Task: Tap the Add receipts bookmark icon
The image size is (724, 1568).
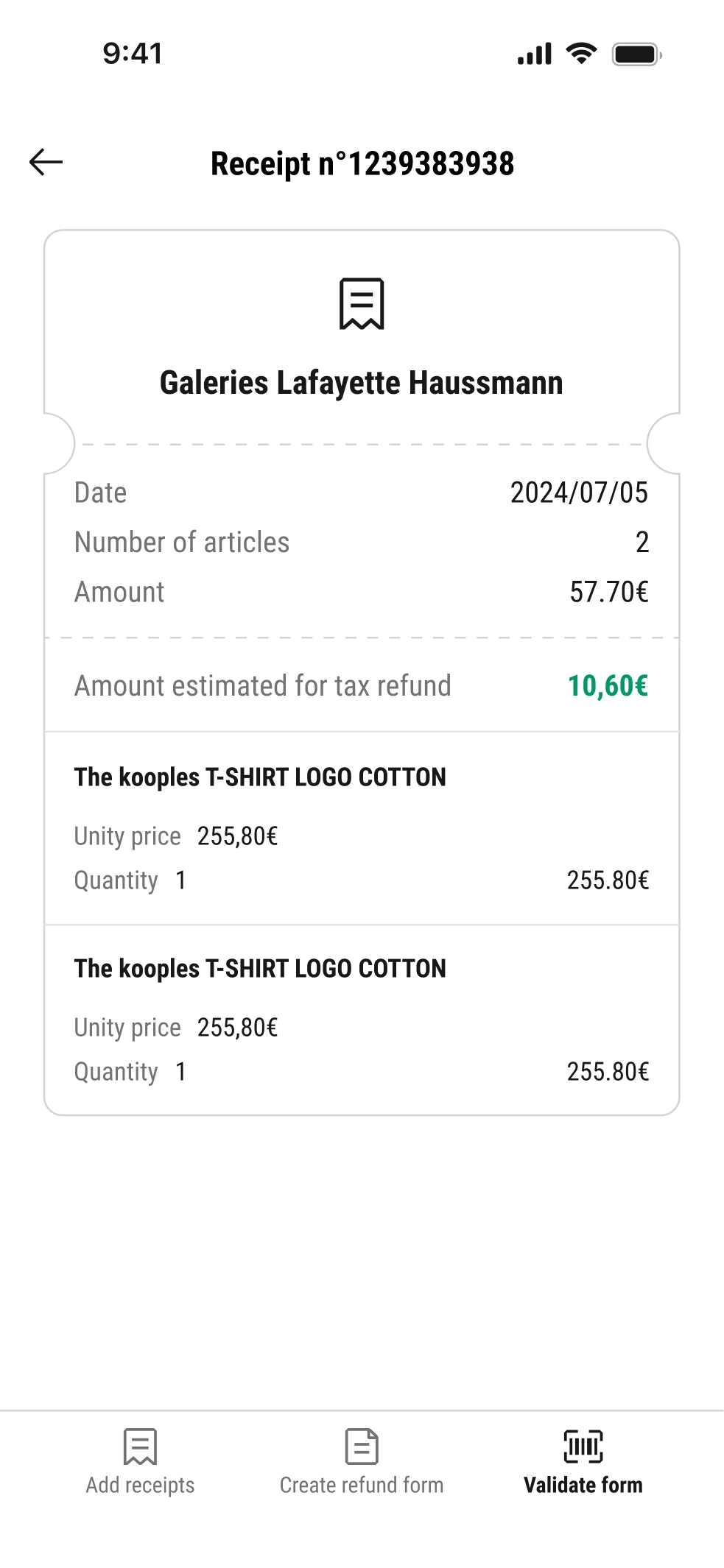Action: tap(140, 1447)
